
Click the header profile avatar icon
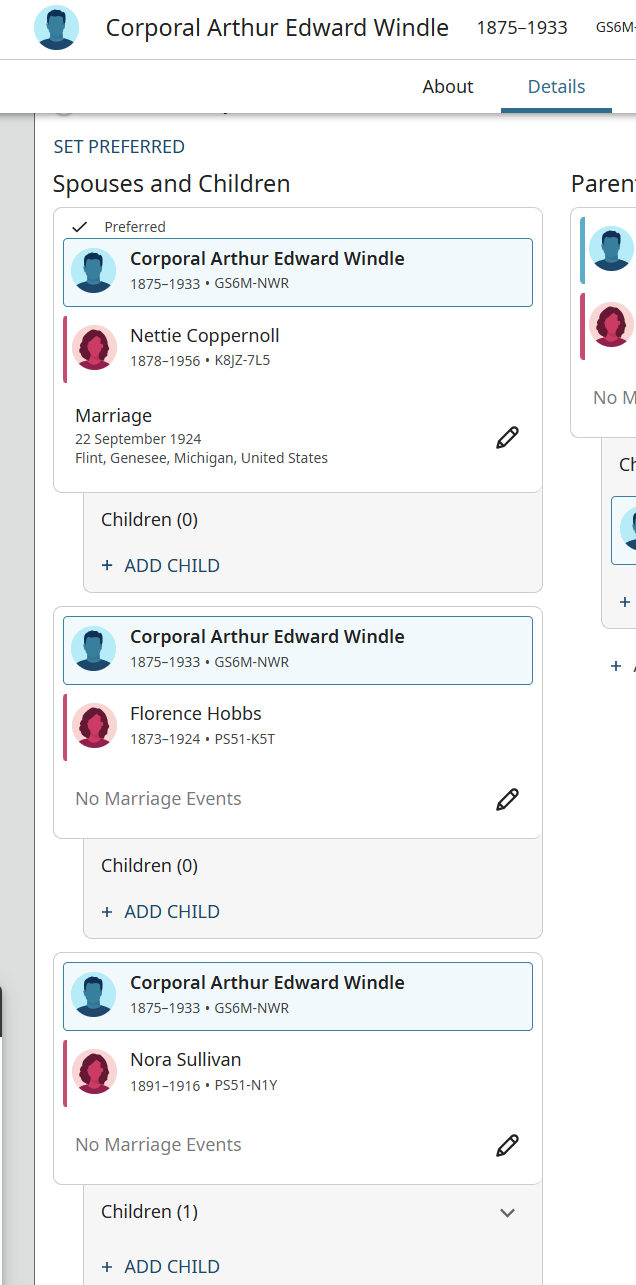point(56,28)
